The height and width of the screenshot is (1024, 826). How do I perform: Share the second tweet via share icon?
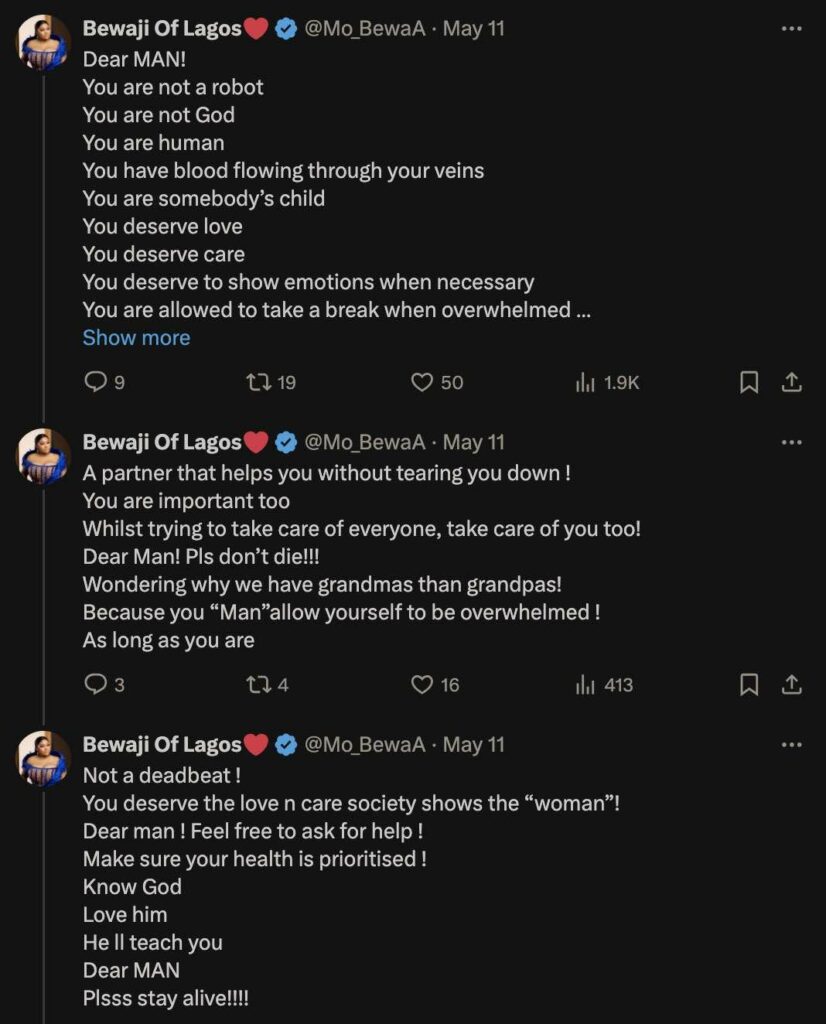791,685
